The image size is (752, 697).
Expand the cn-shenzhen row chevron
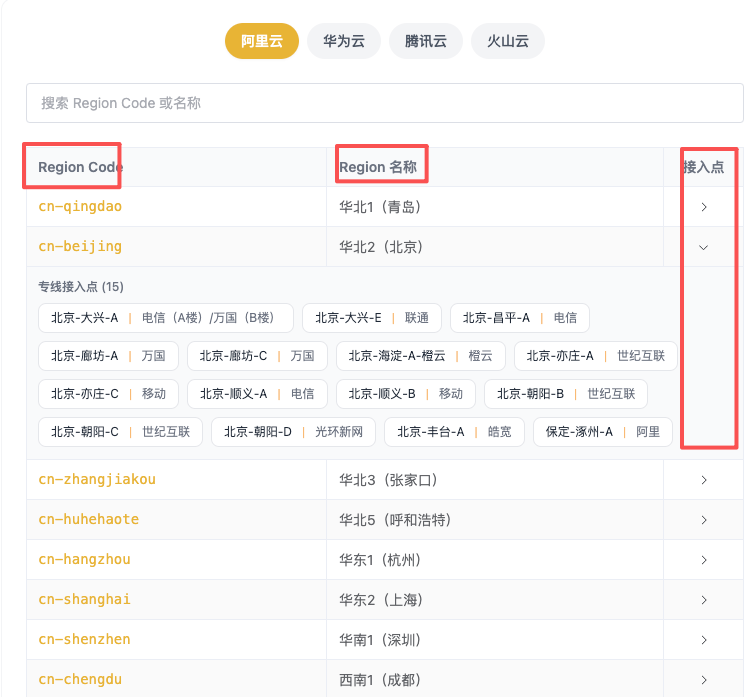click(704, 640)
